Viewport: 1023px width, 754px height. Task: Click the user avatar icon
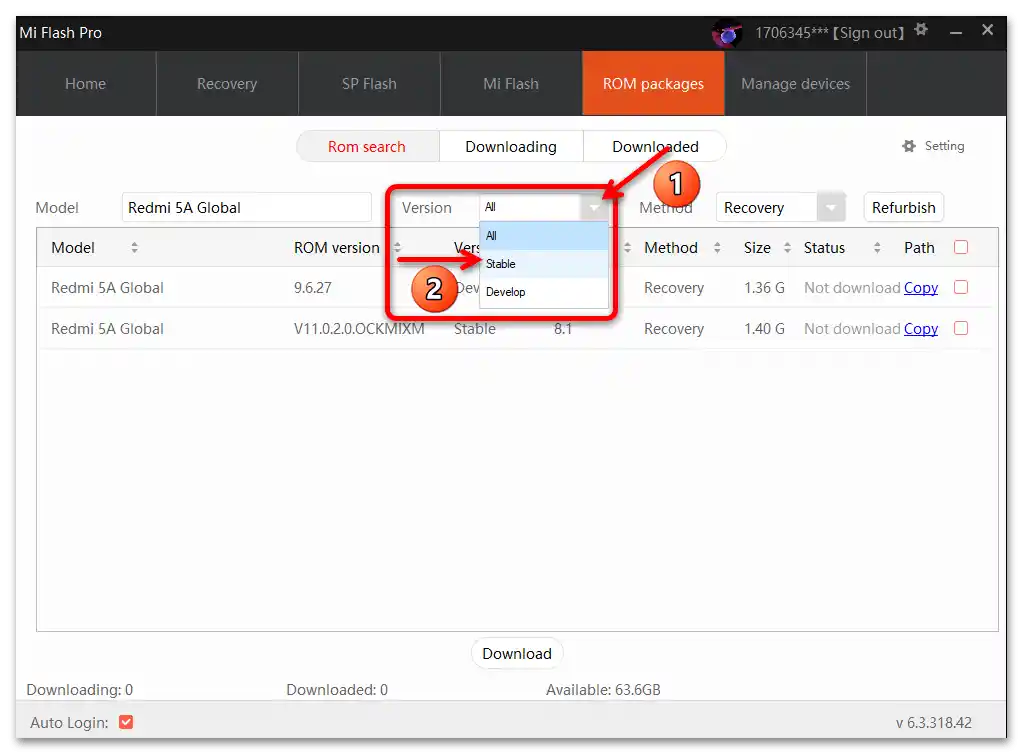(x=727, y=33)
